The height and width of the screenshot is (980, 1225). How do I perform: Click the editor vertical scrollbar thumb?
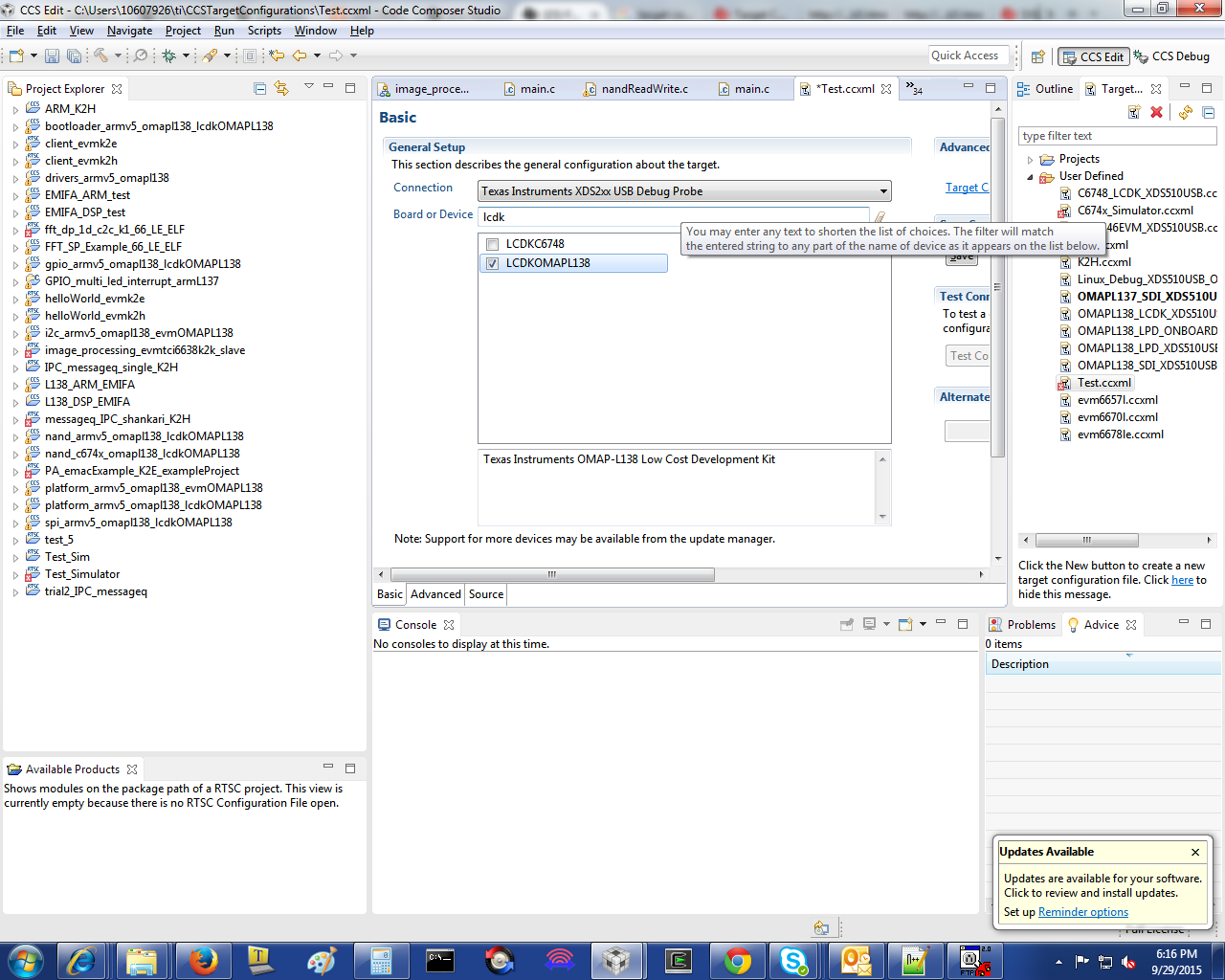(998, 289)
